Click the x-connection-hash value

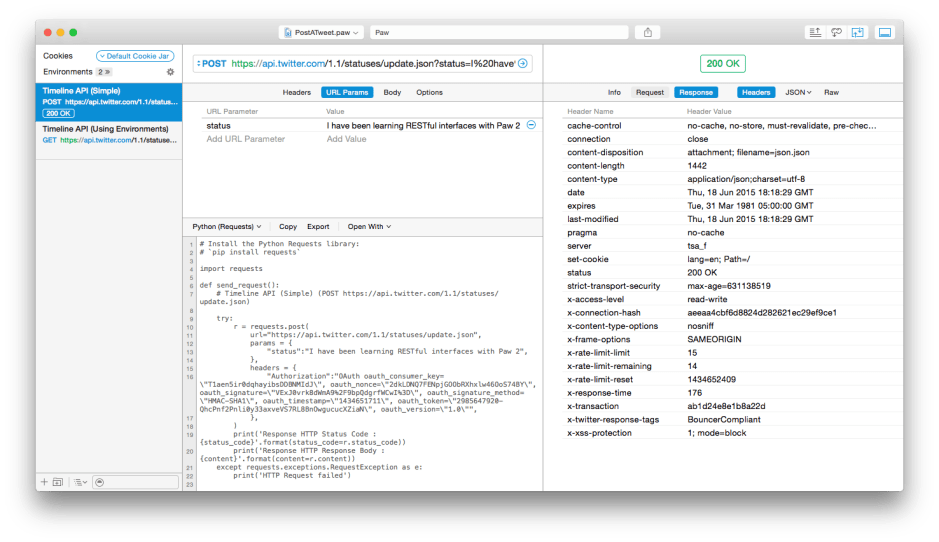[x=762, y=313]
